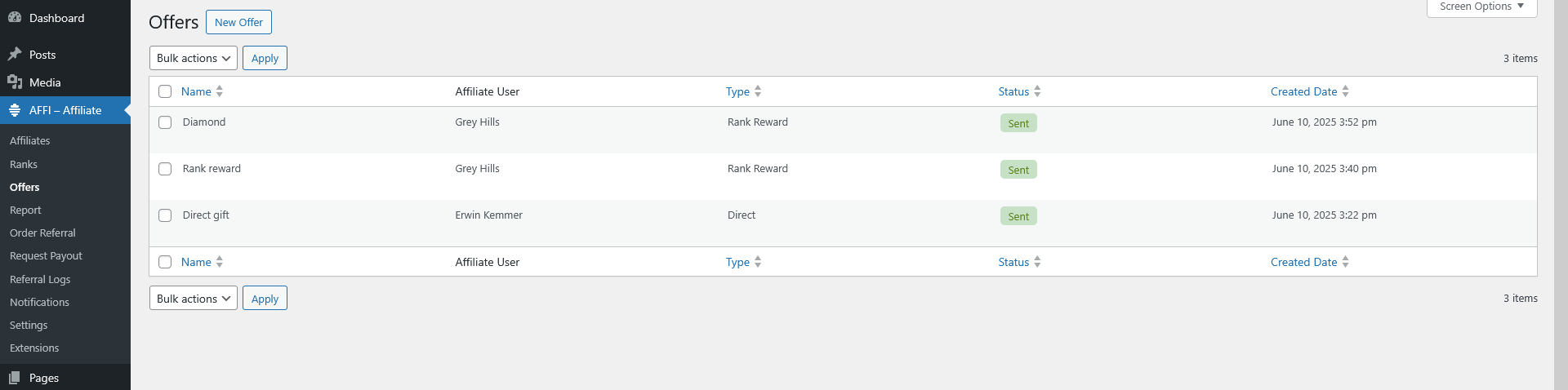Toggle select-all checkbox in table header
This screenshot has height=390, width=1568.
pyautogui.click(x=165, y=91)
